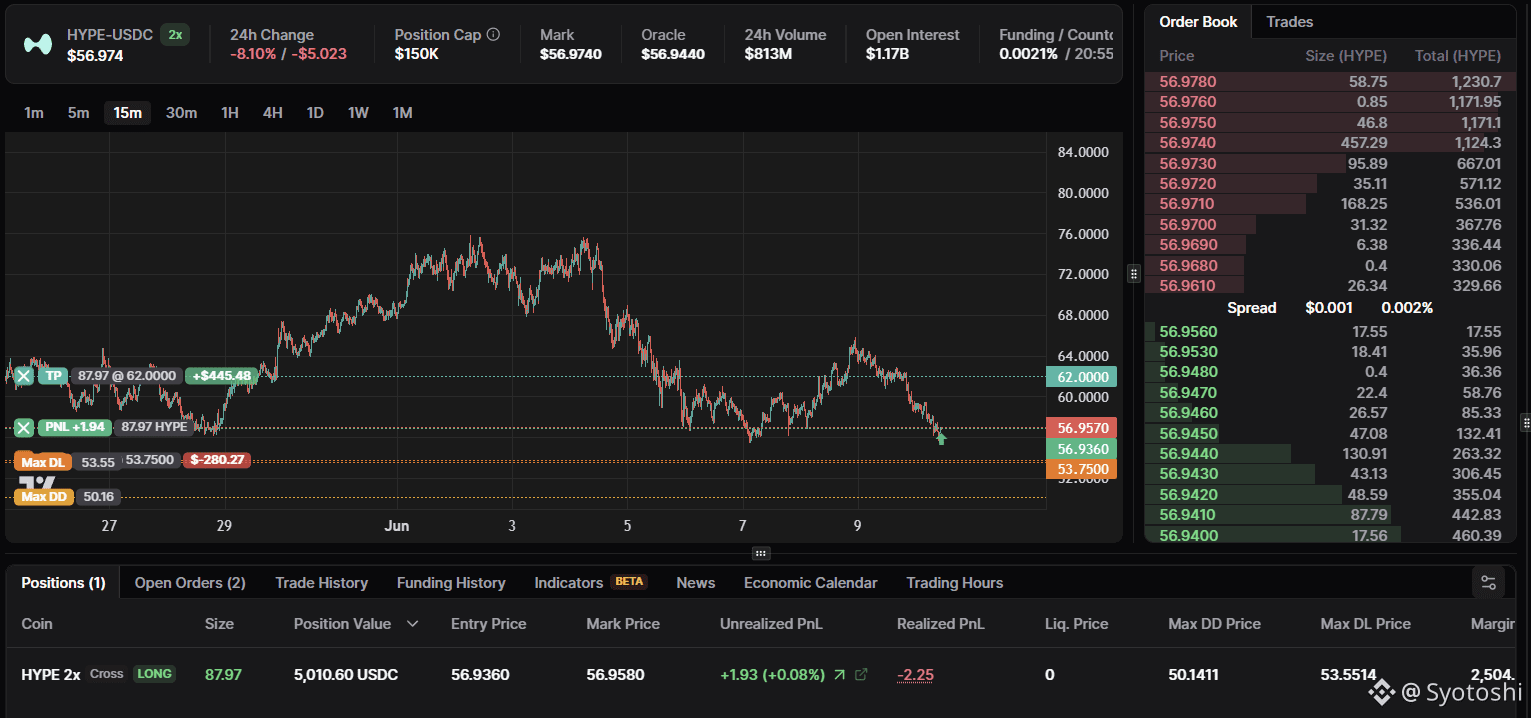This screenshot has width=1531, height=718.
Task: Click the TP label on the chart
Action: (54, 376)
